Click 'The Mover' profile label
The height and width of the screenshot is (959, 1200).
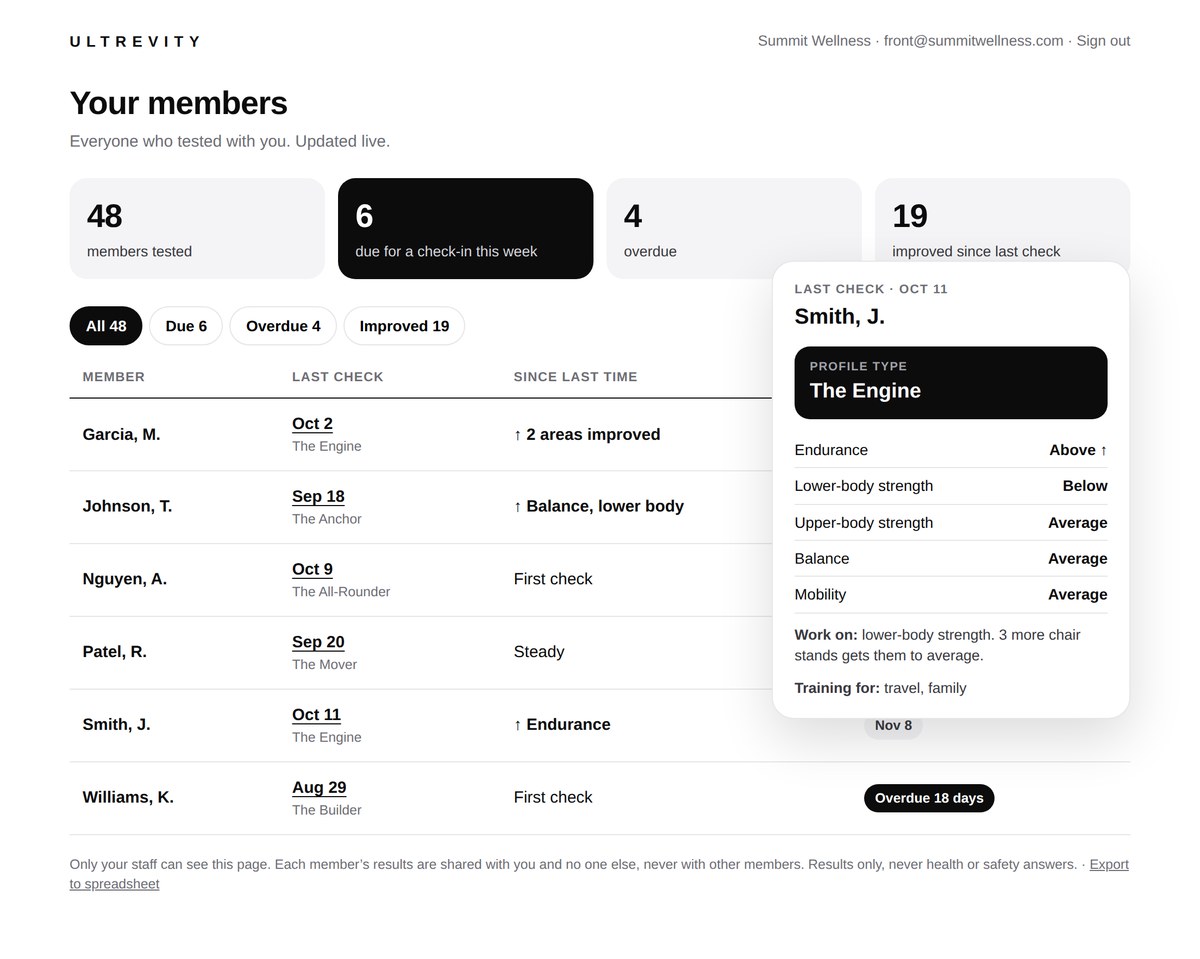[x=324, y=665]
